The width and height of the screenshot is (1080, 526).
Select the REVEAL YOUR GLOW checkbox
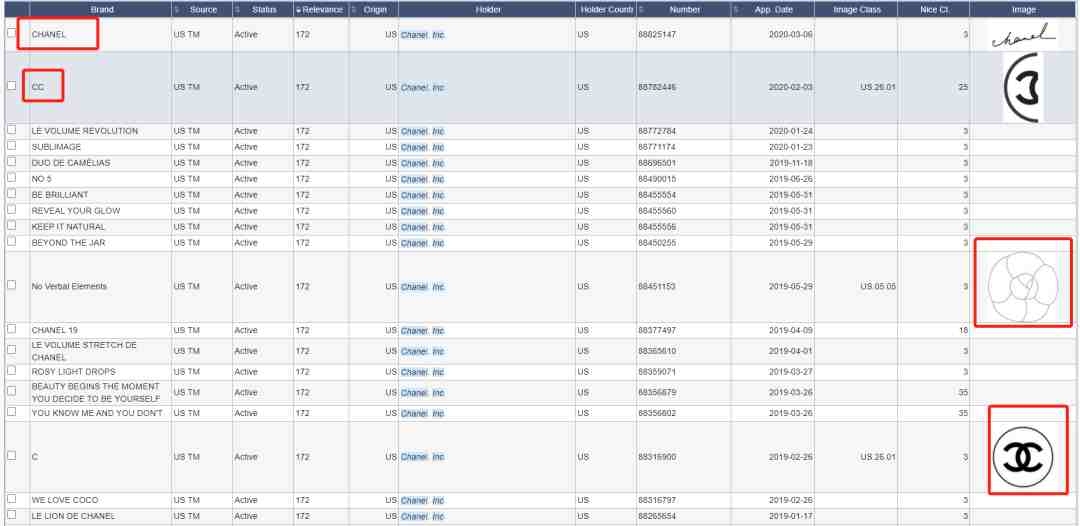coord(12,210)
